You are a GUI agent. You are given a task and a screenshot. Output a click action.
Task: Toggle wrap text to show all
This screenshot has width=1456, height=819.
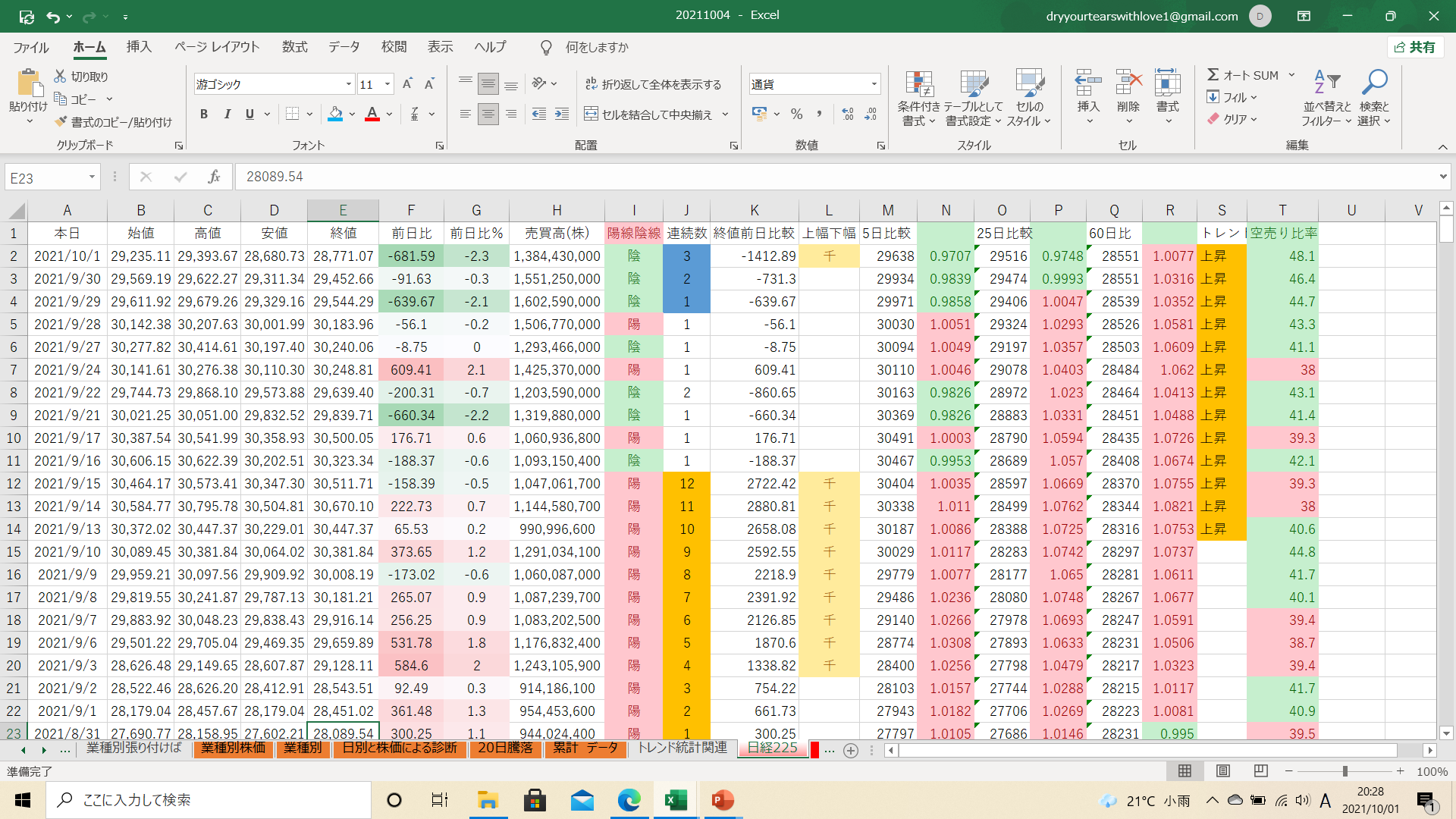[654, 84]
